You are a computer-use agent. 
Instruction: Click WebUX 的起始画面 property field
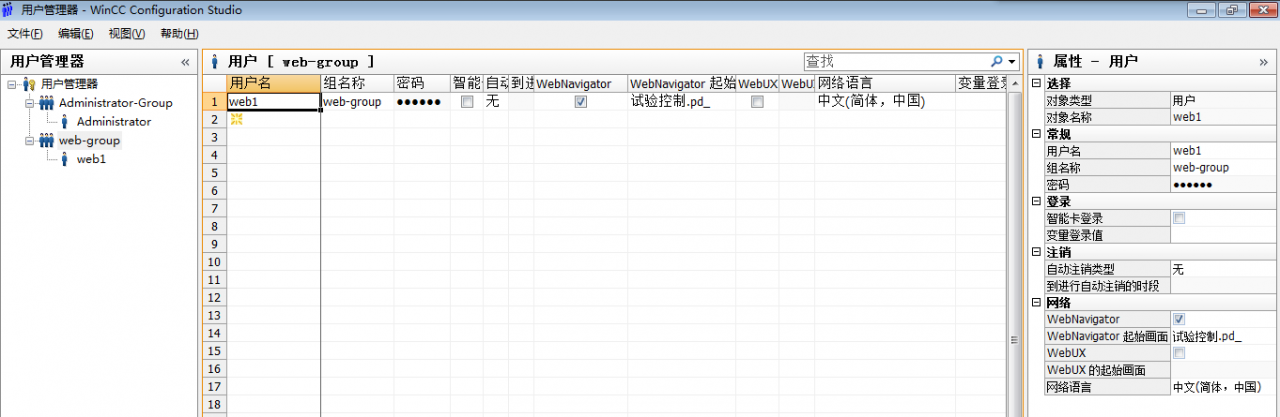pos(1224,370)
